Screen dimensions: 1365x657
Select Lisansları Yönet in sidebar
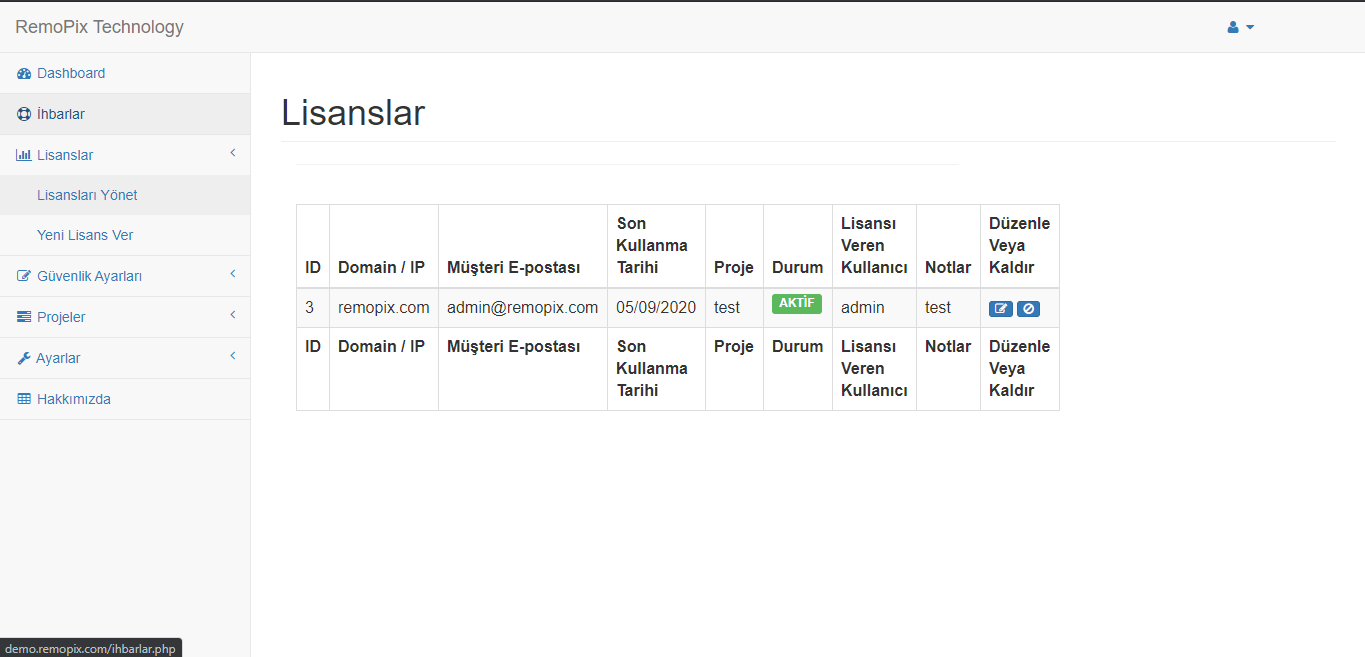(87, 195)
